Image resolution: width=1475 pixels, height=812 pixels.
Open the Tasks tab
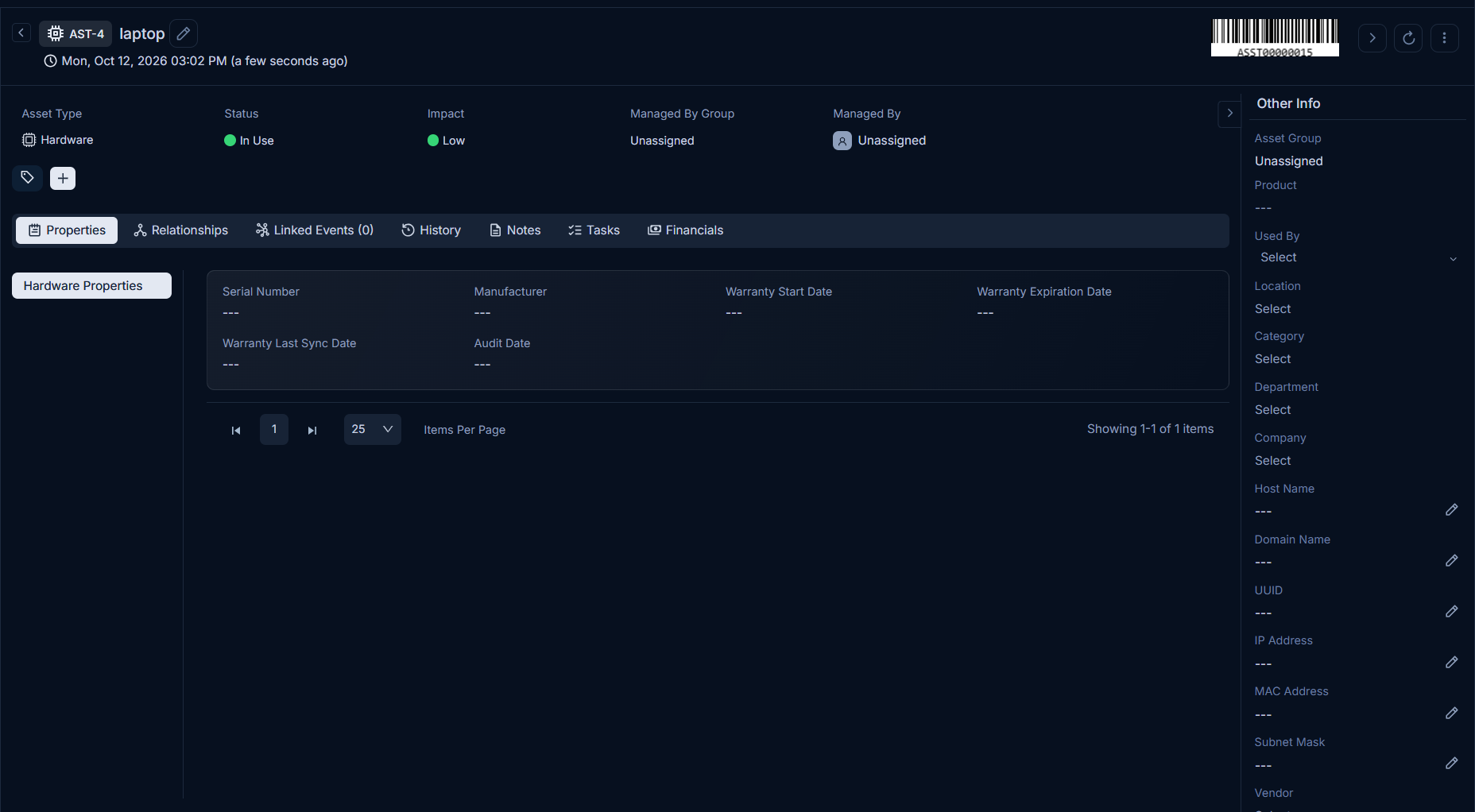[x=594, y=230]
